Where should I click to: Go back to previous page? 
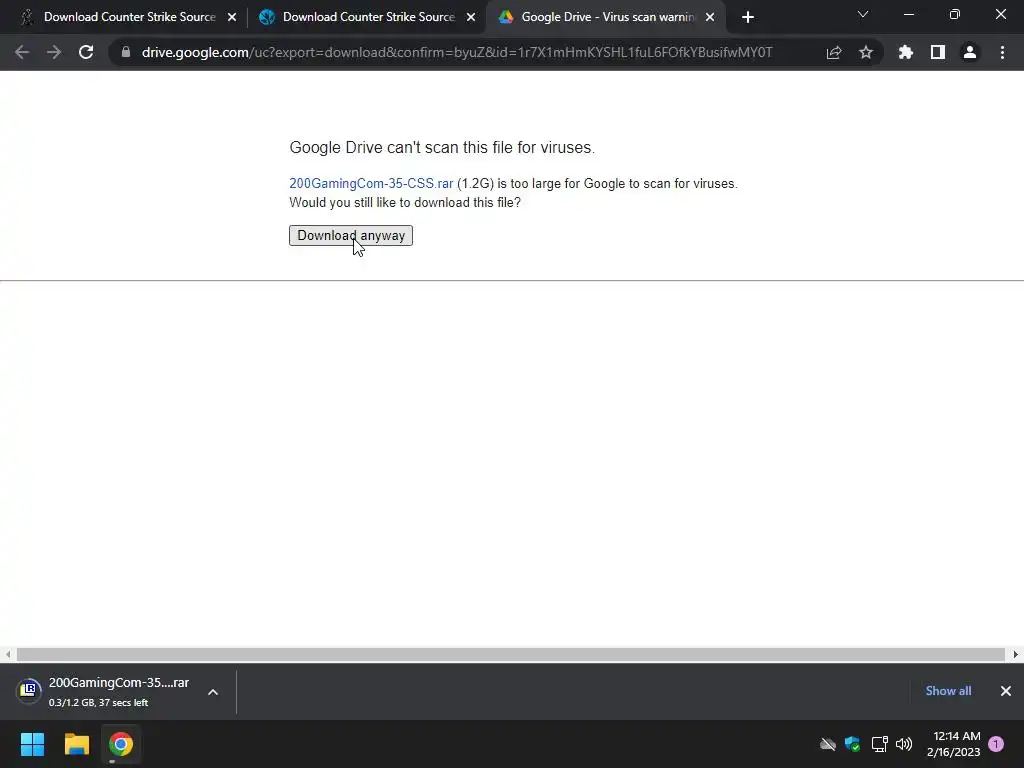tap(22, 52)
